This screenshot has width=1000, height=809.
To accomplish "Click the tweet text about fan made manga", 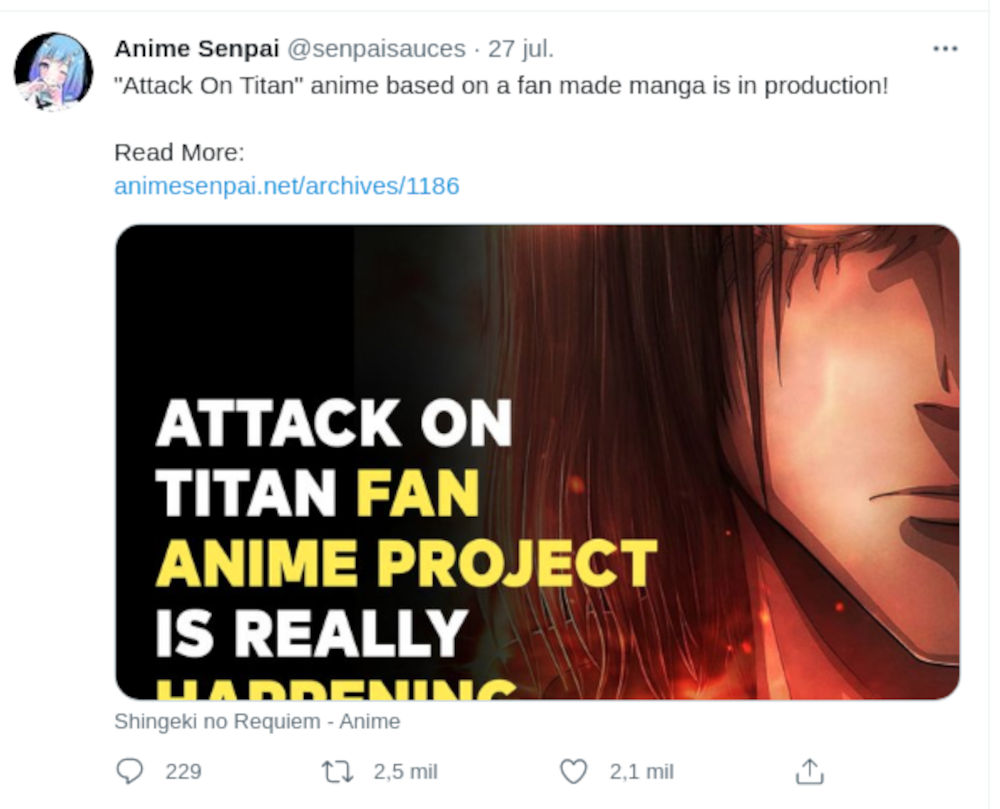I will point(500,86).
